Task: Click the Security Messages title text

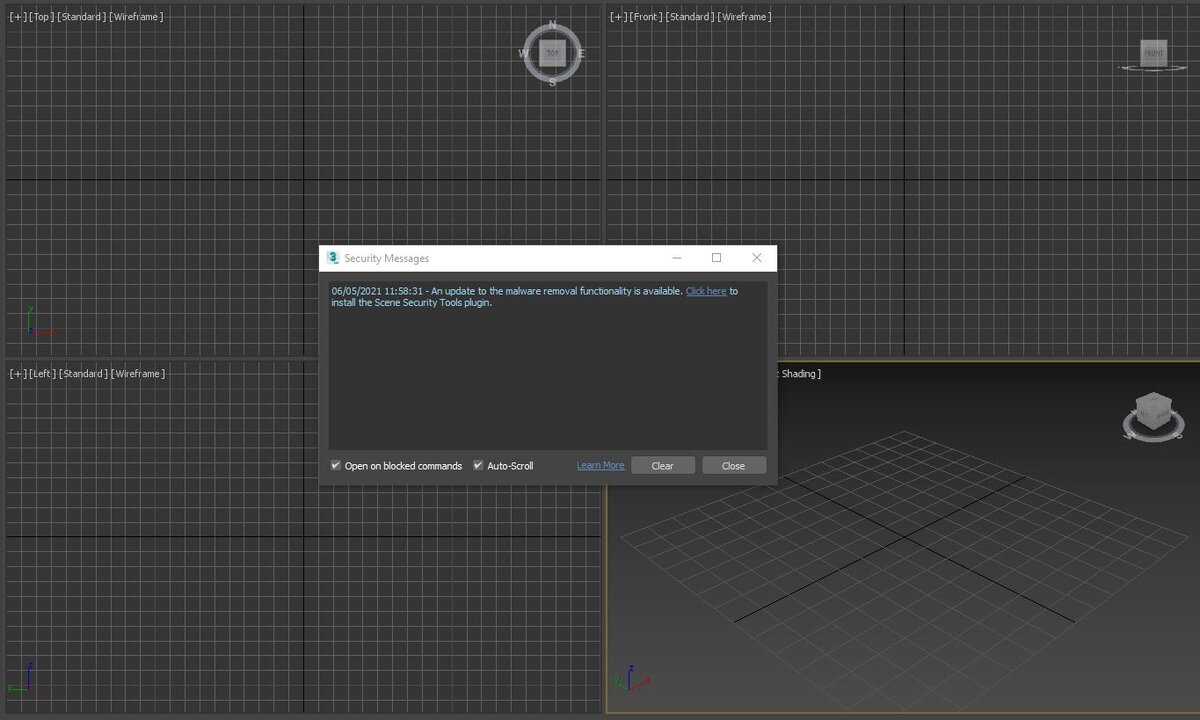Action: (x=387, y=258)
